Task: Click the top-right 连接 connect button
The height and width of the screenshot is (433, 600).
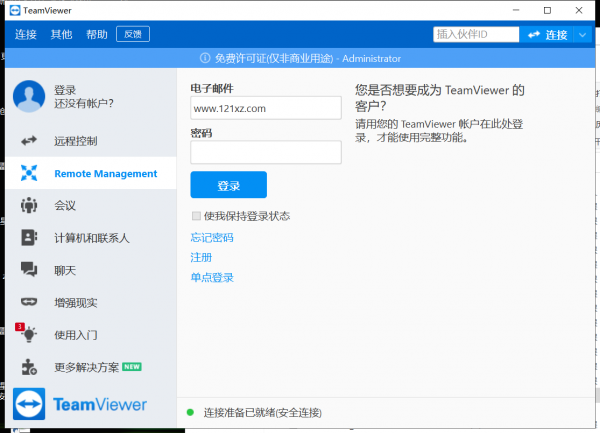Action: tap(546, 35)
